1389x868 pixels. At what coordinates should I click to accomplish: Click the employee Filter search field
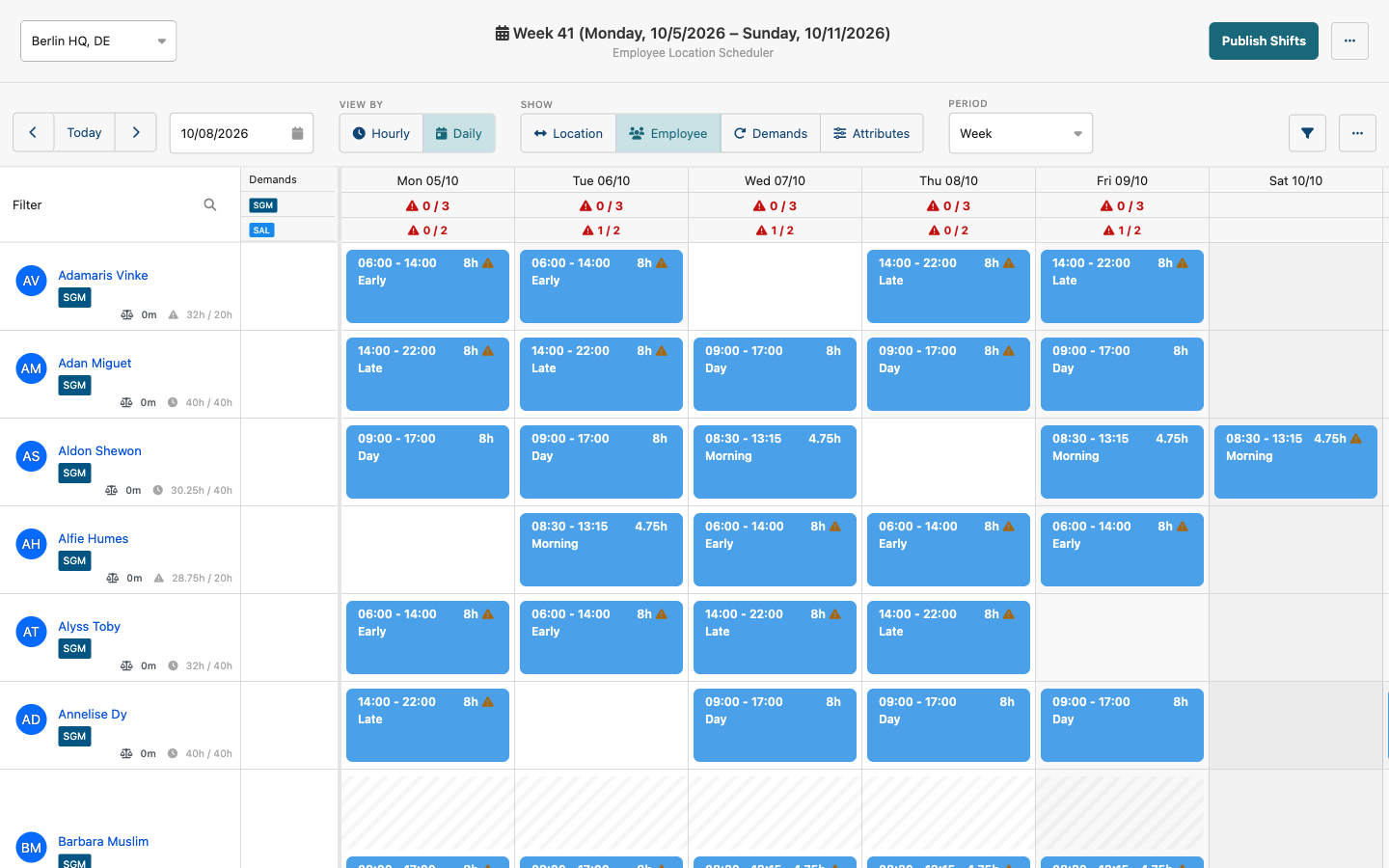[115, 204]
